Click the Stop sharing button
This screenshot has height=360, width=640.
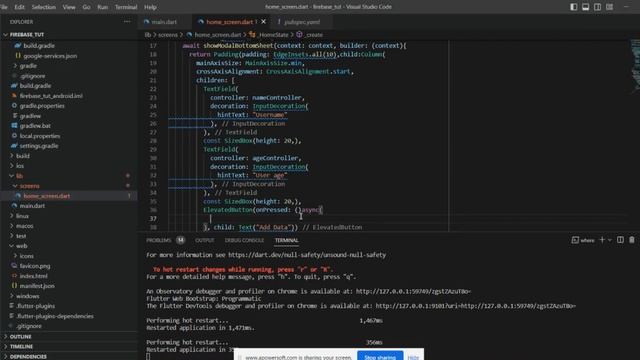pos(380,356)
